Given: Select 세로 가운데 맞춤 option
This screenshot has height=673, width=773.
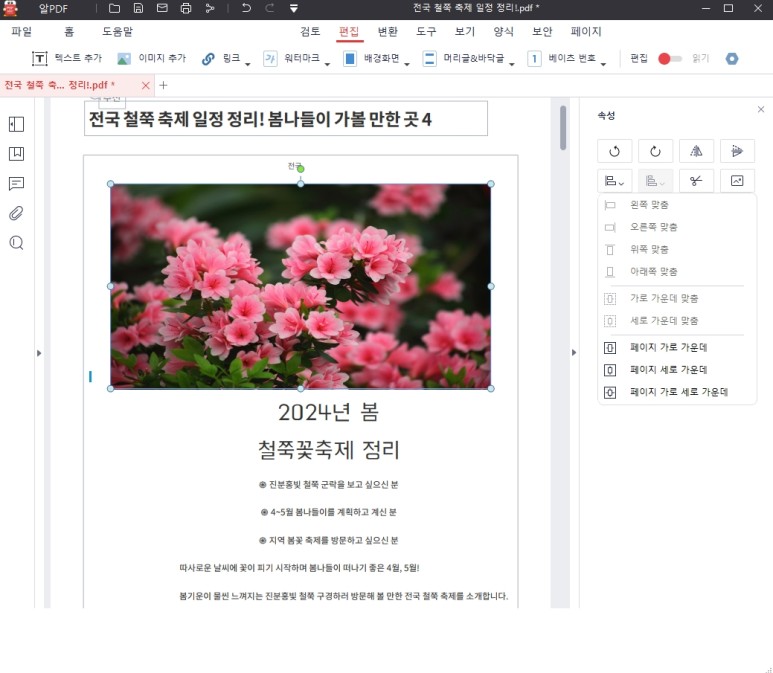Looking at the screenshot, I should (676, 320).
